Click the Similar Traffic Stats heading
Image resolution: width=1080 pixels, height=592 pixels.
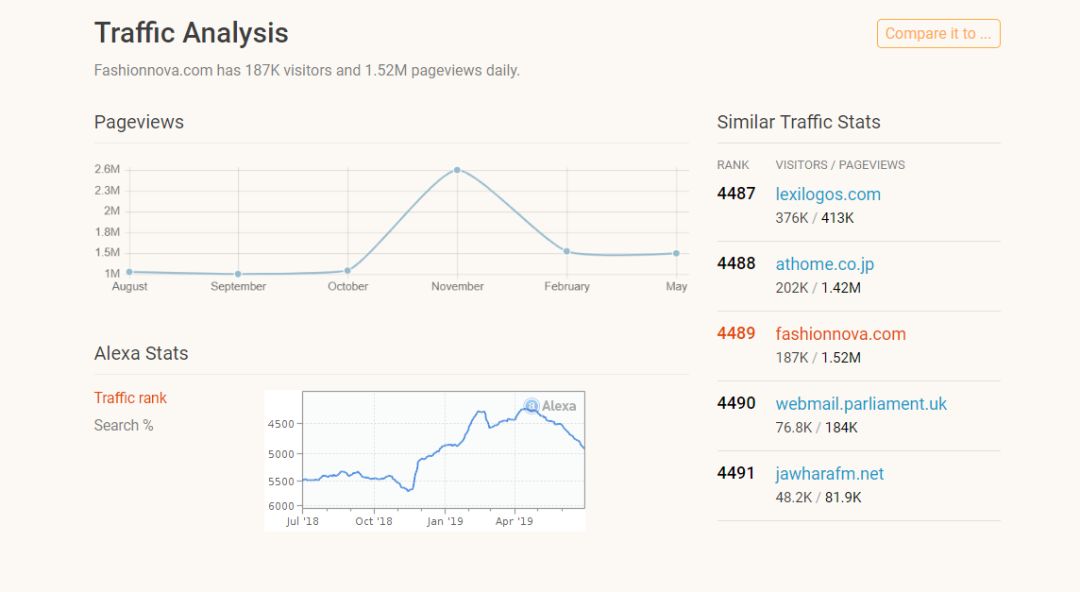[x=798, y=122]
